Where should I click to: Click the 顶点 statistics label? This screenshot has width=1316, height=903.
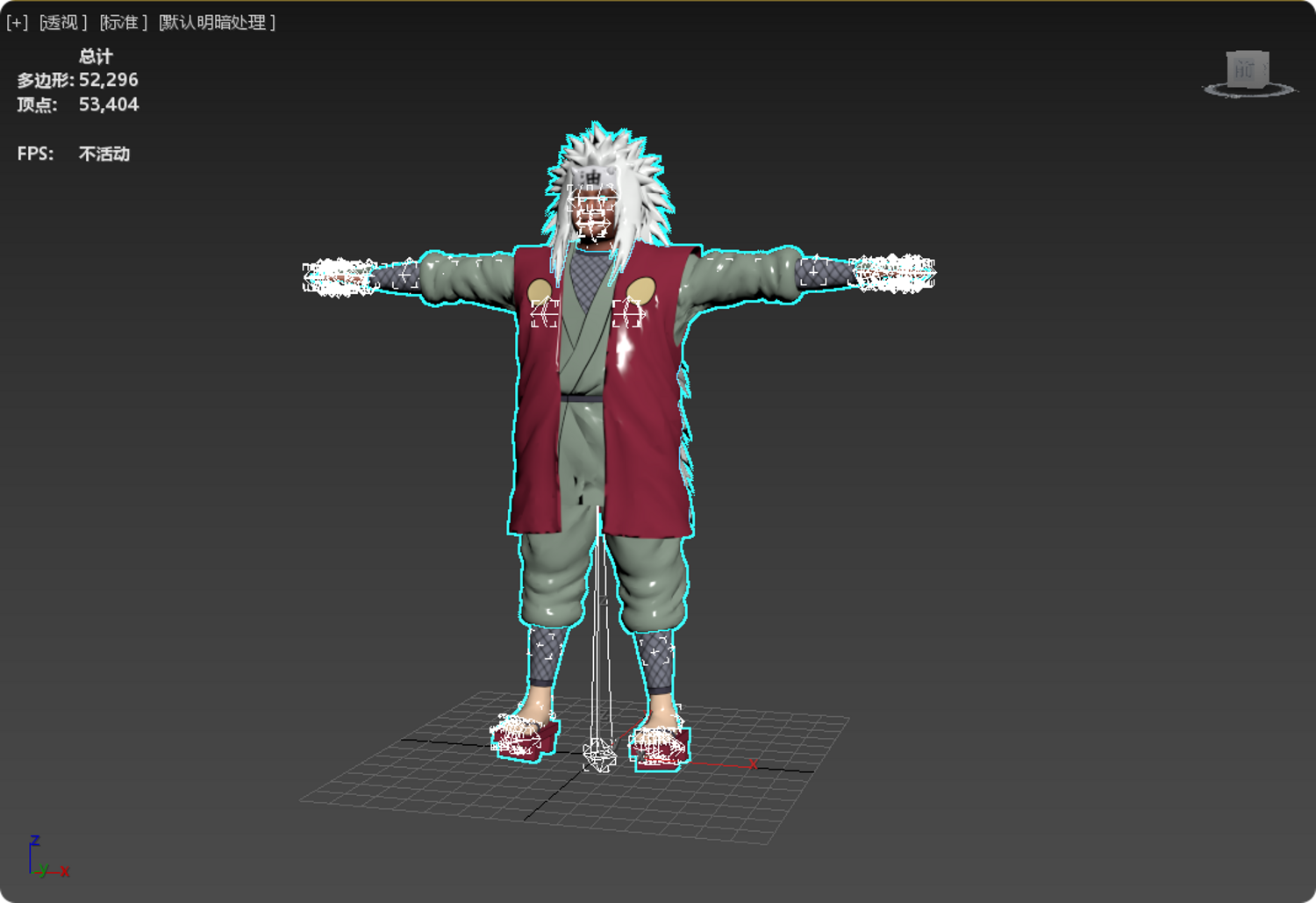[x=37, y=104]
